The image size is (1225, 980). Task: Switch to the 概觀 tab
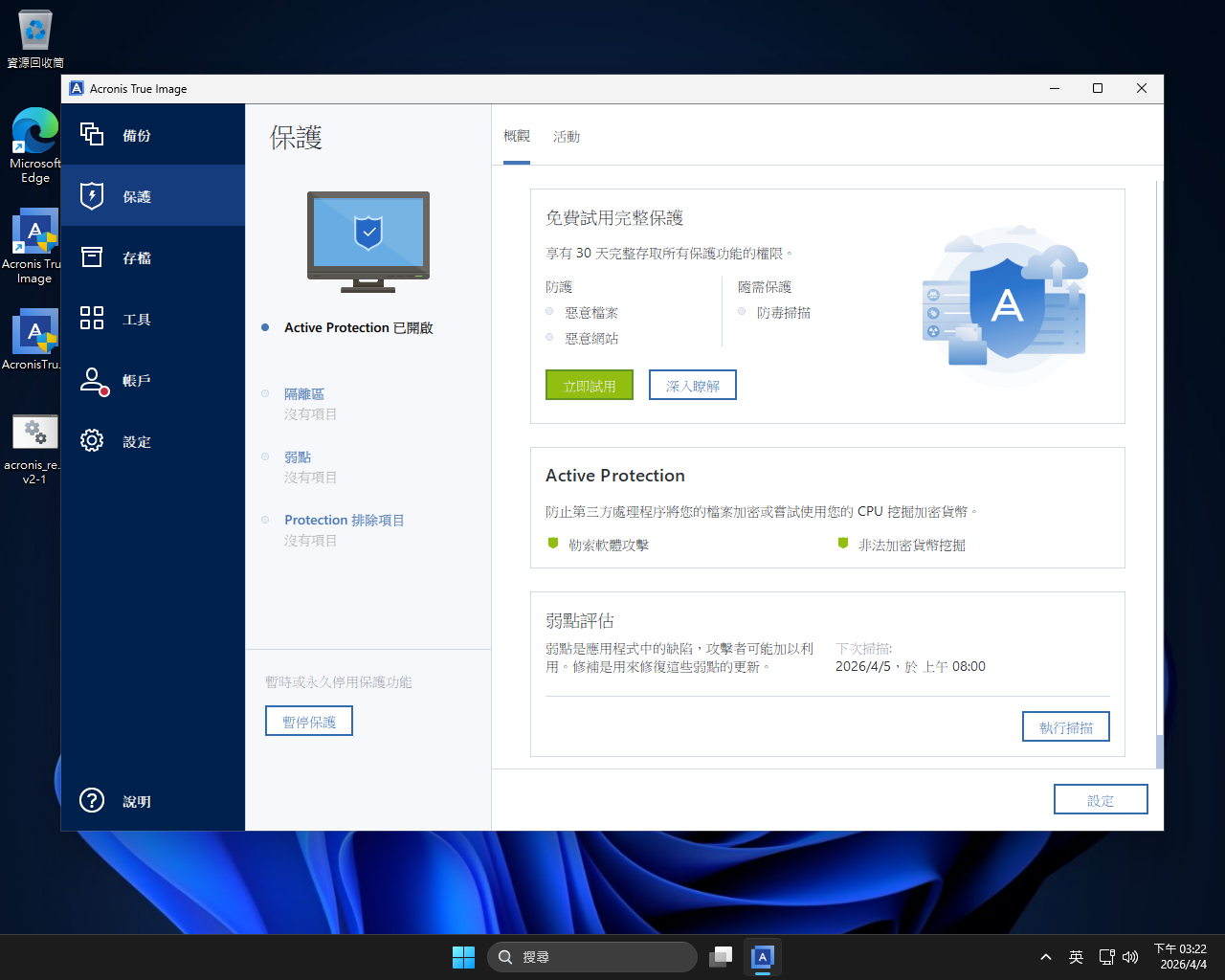pos(517,136)
